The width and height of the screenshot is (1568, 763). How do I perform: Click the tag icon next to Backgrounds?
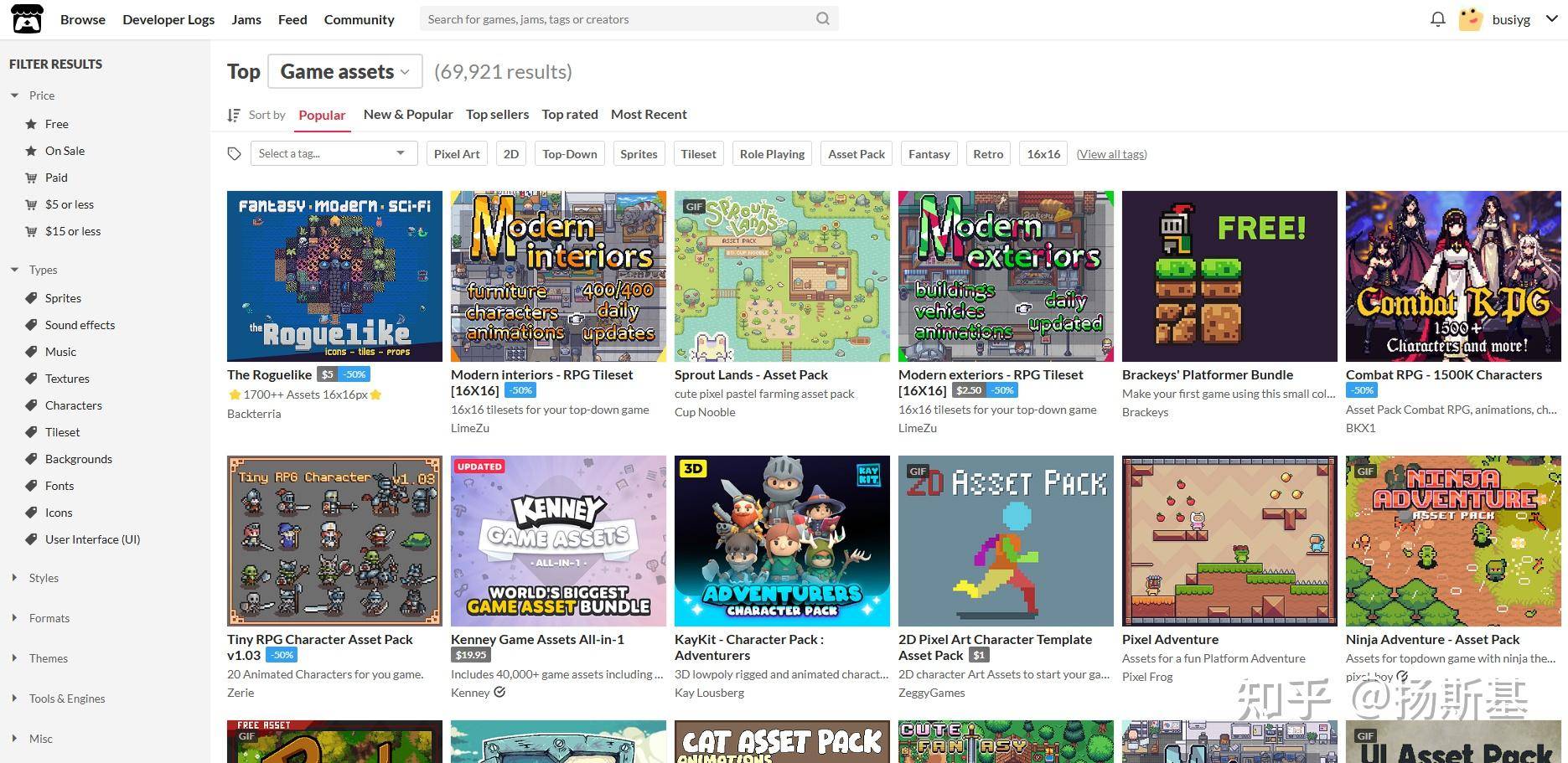coord(31,459)
